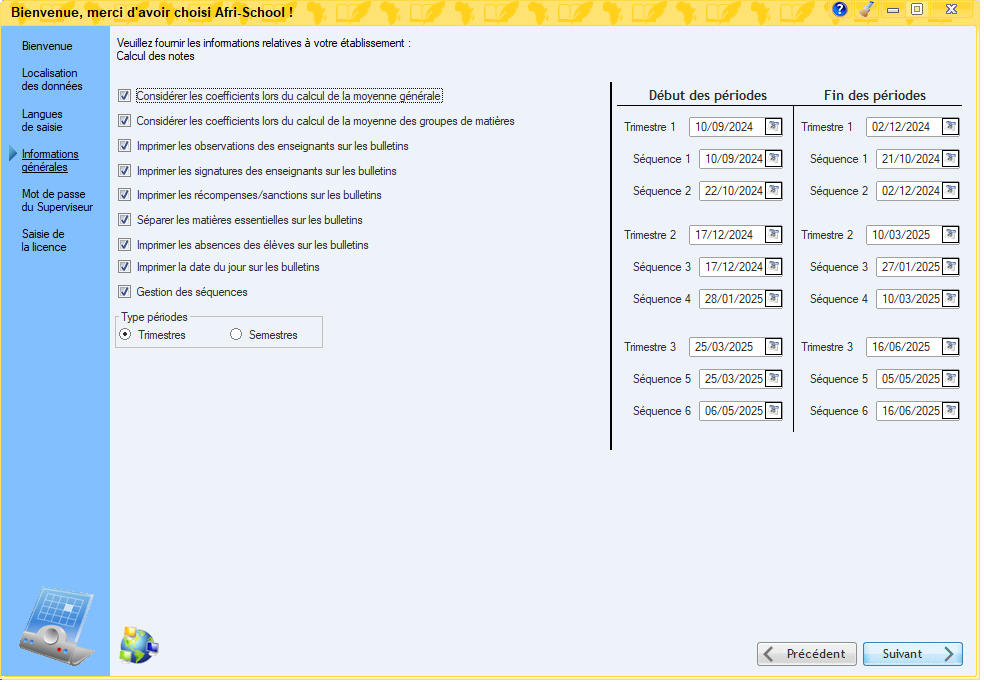Open calendar icon for Séquence 2 end date
This screenshot has width=984, height=682.
(953, 191)
